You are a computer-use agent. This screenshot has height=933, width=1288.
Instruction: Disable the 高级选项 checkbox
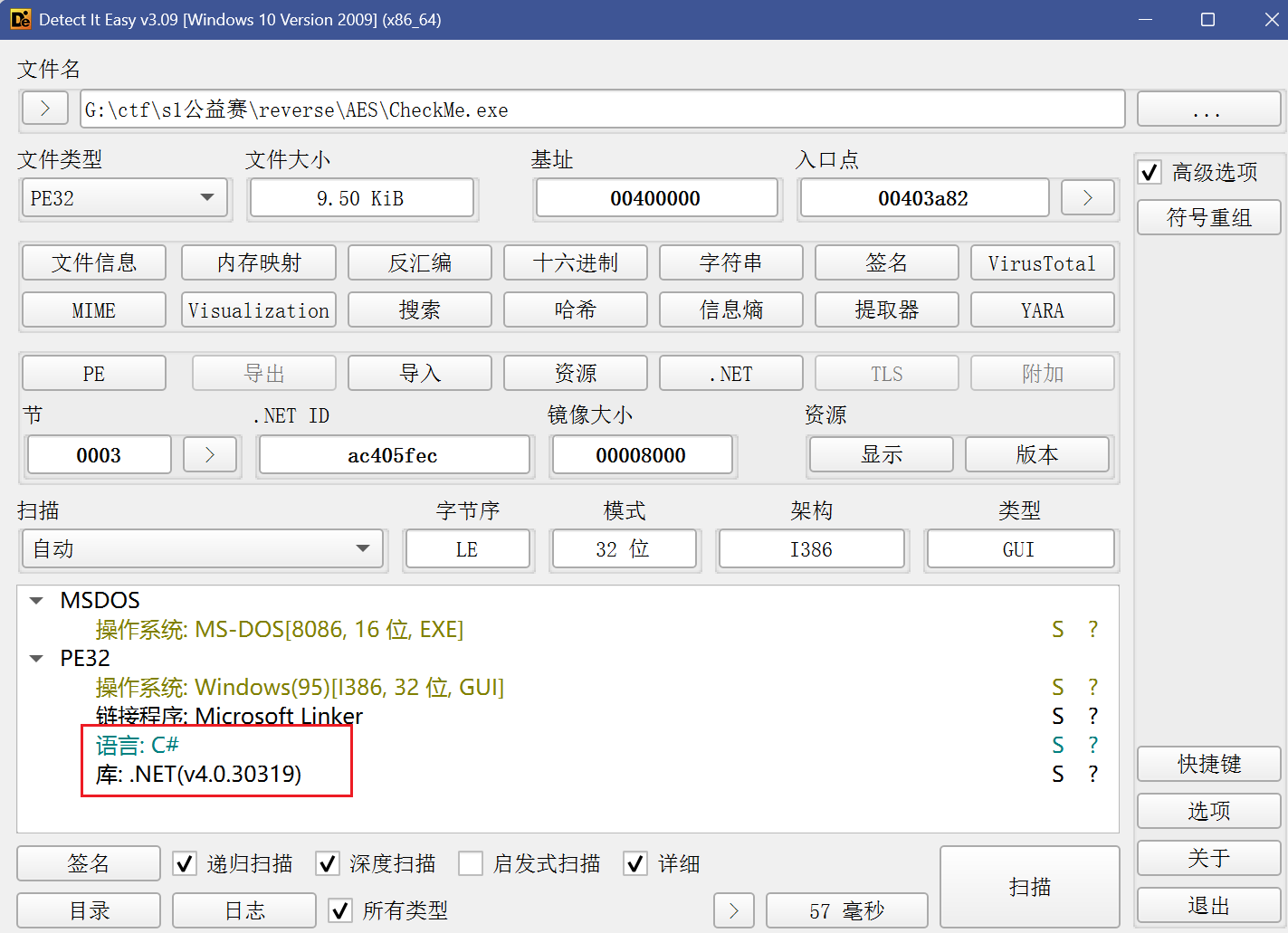(x=1150, y=172)
